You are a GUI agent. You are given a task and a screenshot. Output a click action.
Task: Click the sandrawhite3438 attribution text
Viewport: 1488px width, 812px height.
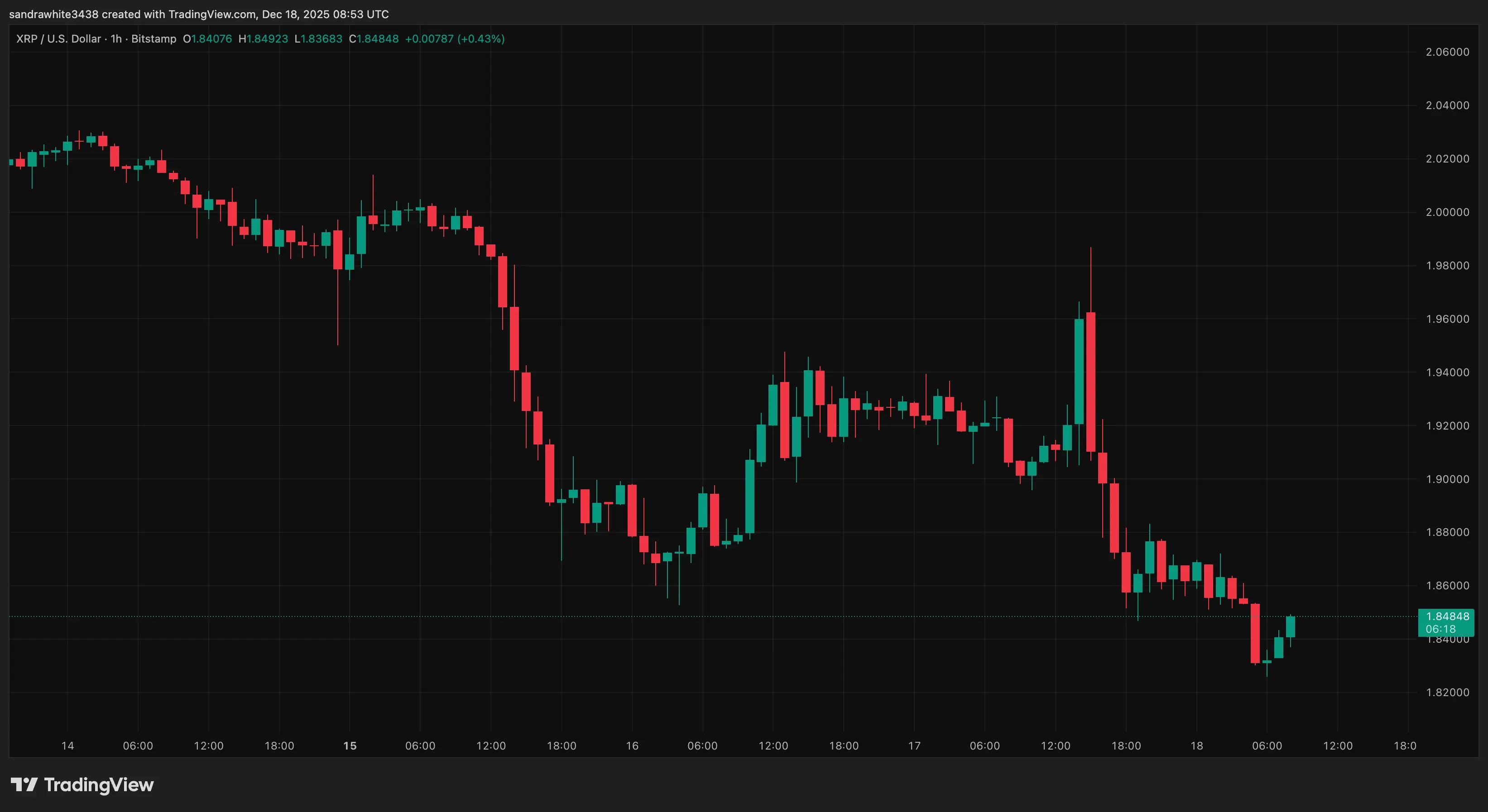point(54,14)
